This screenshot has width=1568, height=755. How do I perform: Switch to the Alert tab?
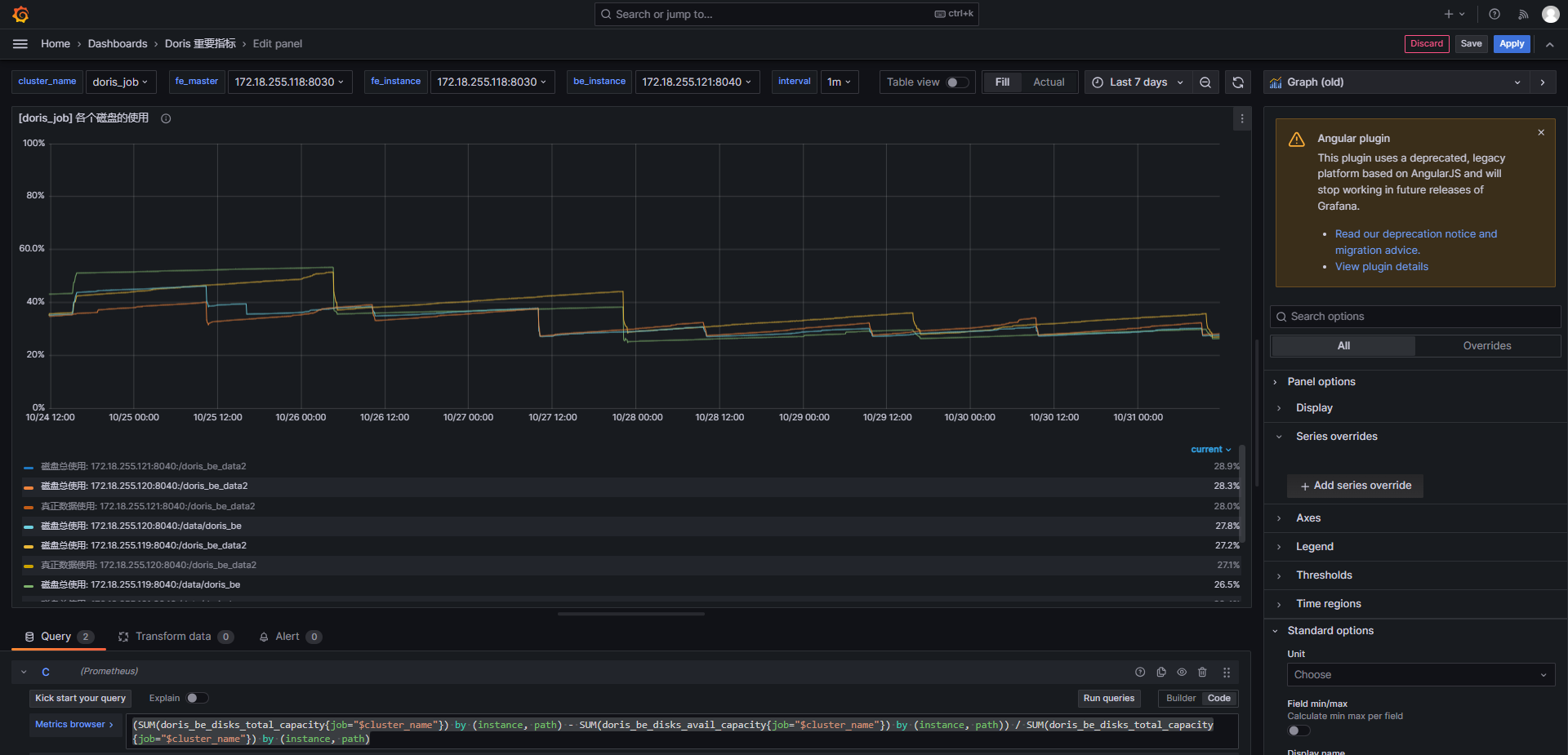290,637
